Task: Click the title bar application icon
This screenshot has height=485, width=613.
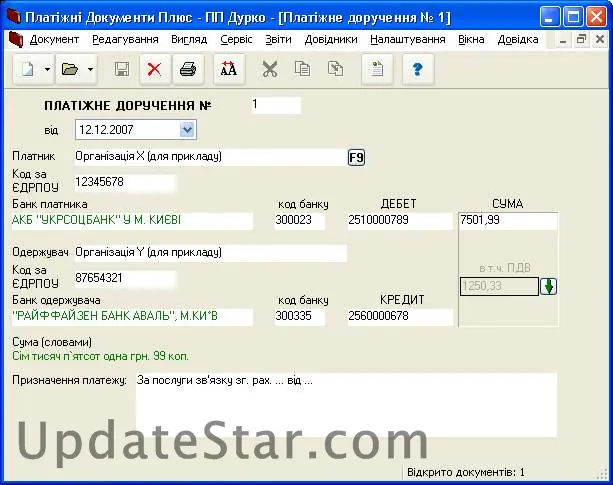Action: [14, 17]
